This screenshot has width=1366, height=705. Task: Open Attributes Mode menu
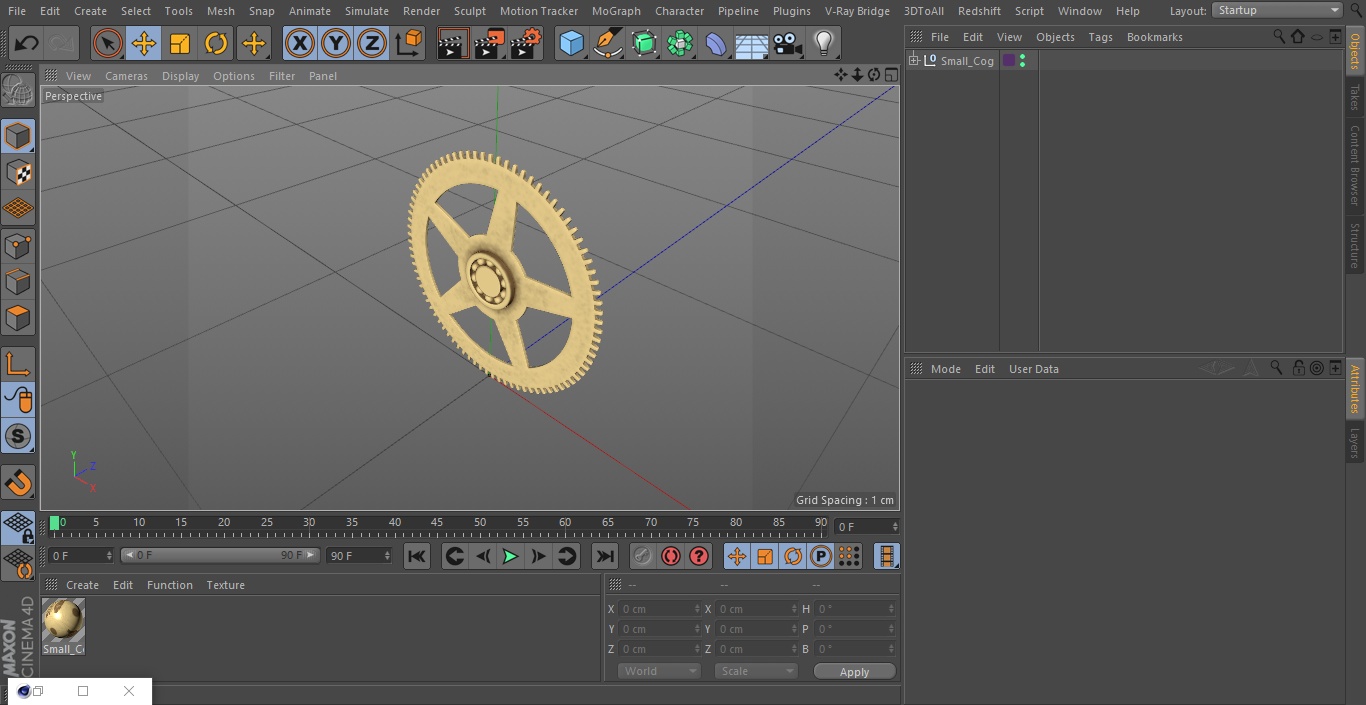(945, 369)
